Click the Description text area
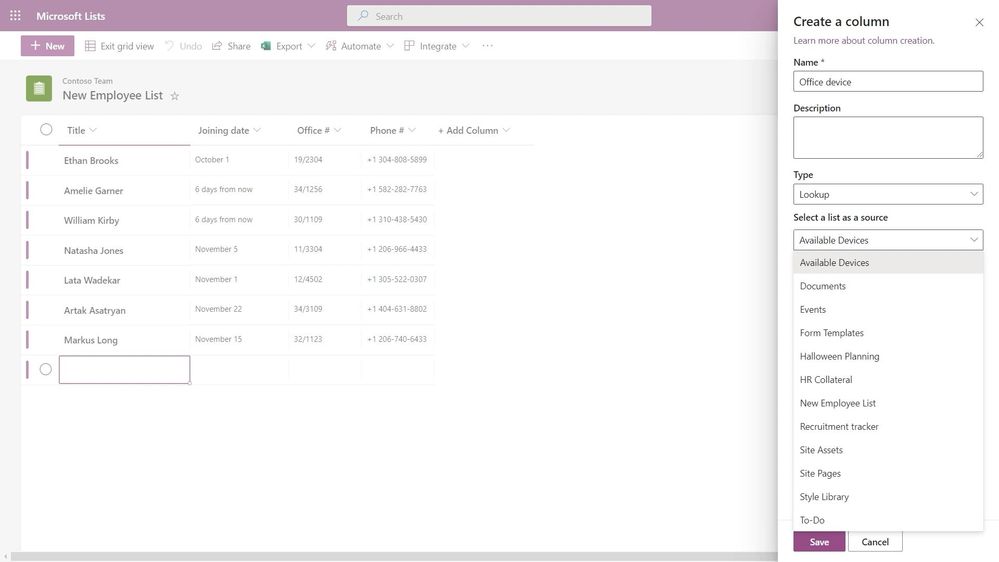 click(888, 138)
